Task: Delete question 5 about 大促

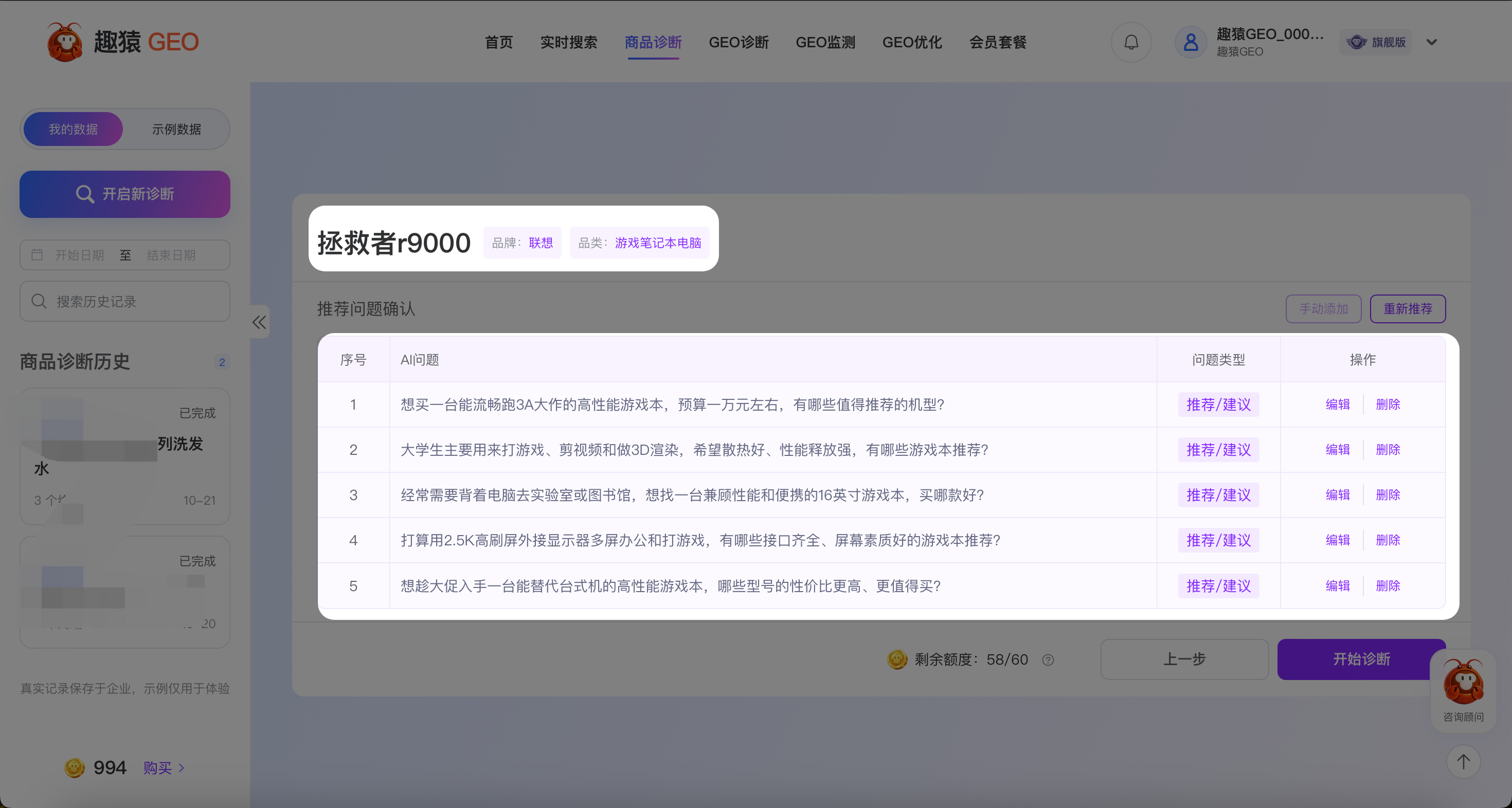Action: point(1388,585)
